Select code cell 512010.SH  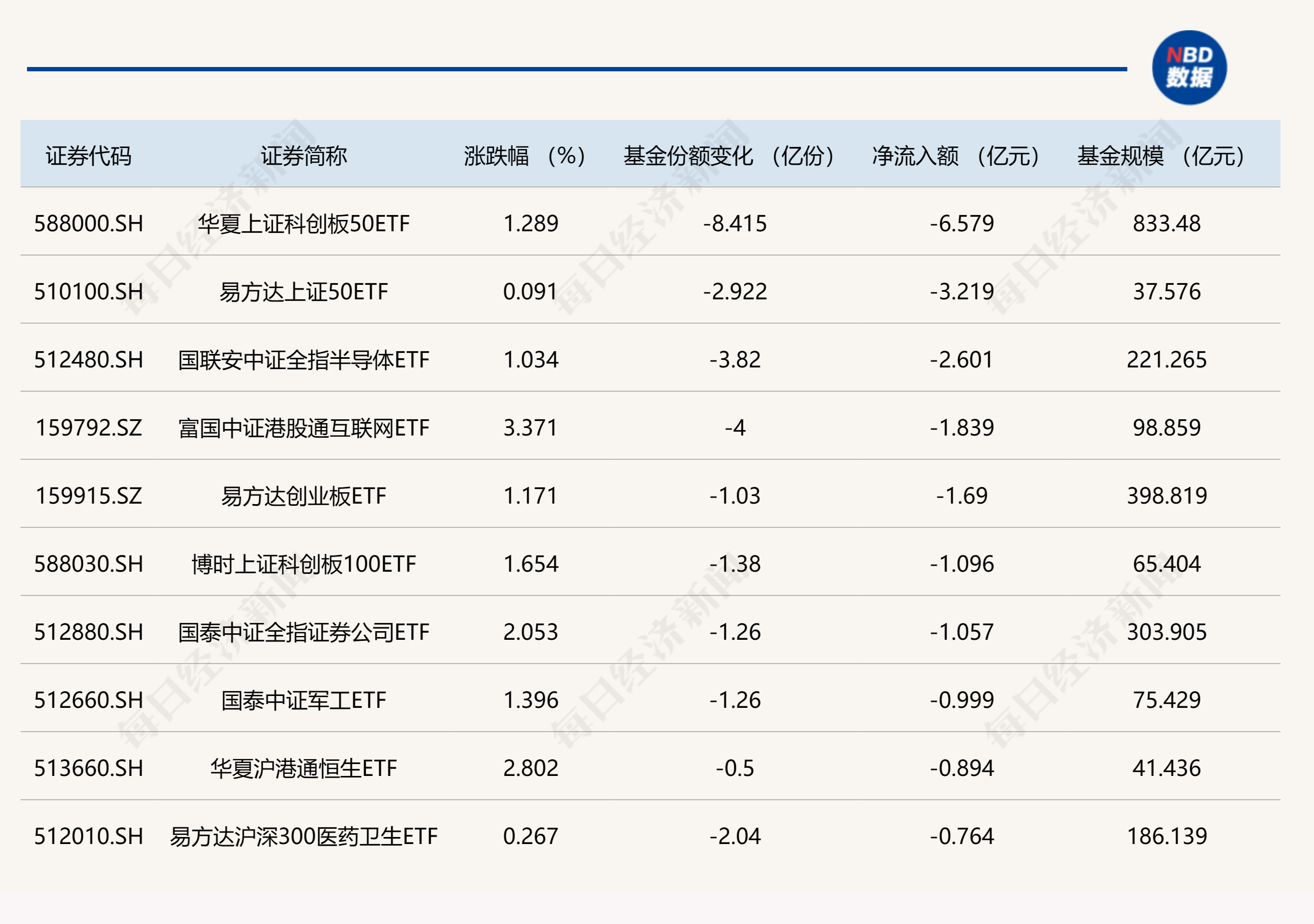[x=89, y=836]
